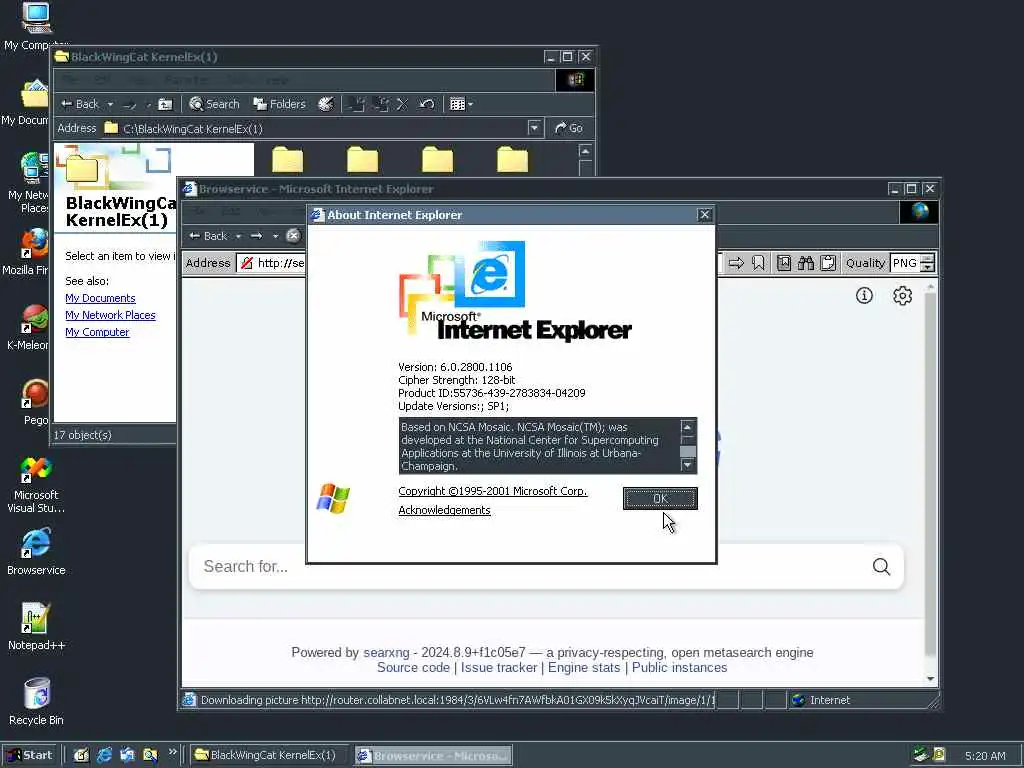Open the Engine stats link

click(584, 667)
